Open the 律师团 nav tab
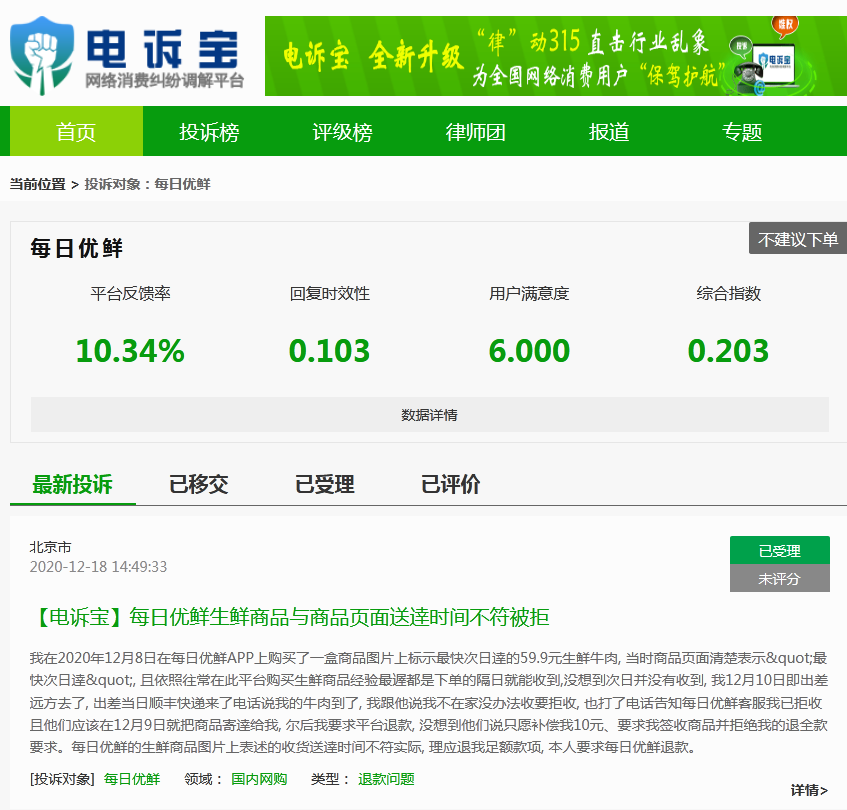The height and width of the screenshot is (810, 847). (475, 132)
